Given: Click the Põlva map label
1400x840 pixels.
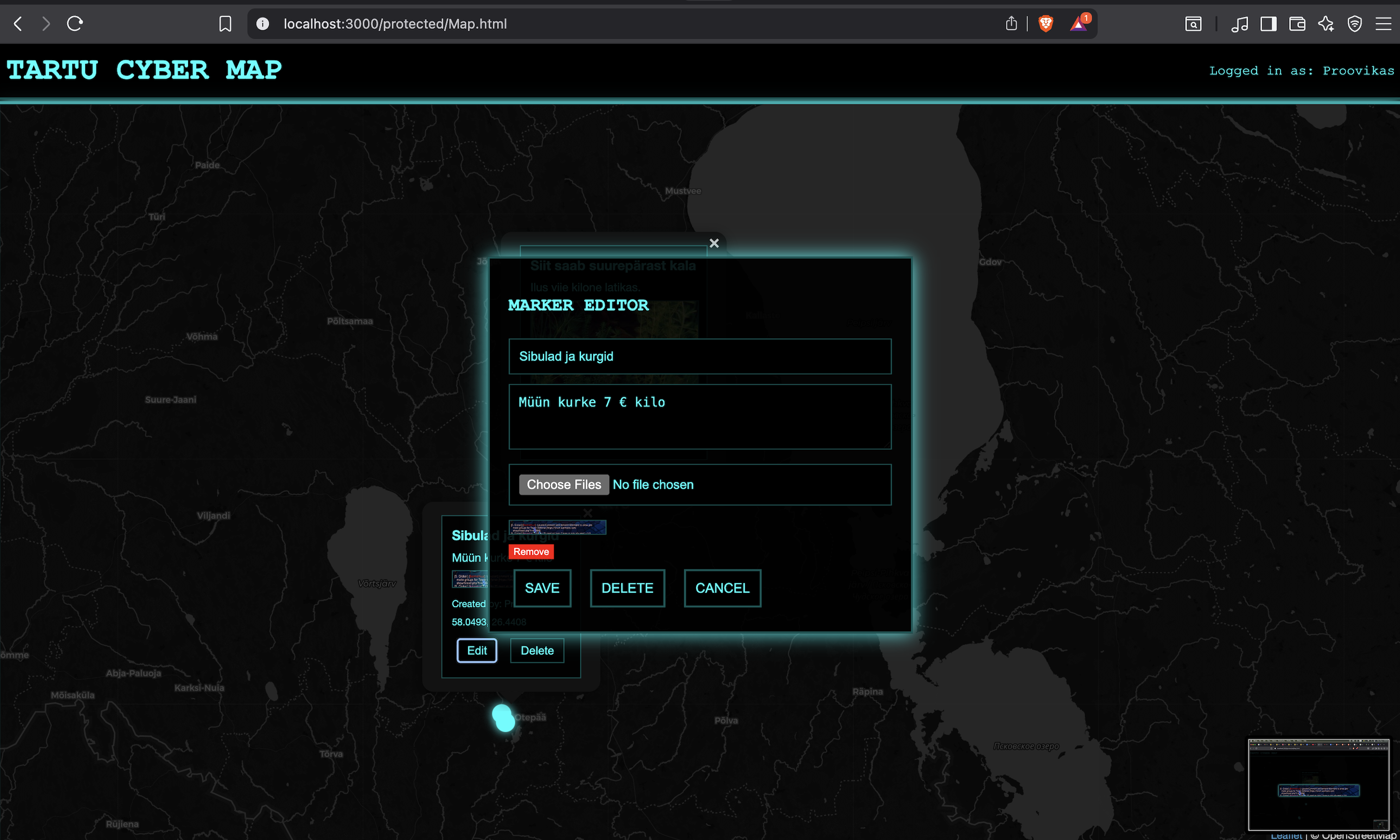Looking at the screenshot, I should [x=726, y=721].
